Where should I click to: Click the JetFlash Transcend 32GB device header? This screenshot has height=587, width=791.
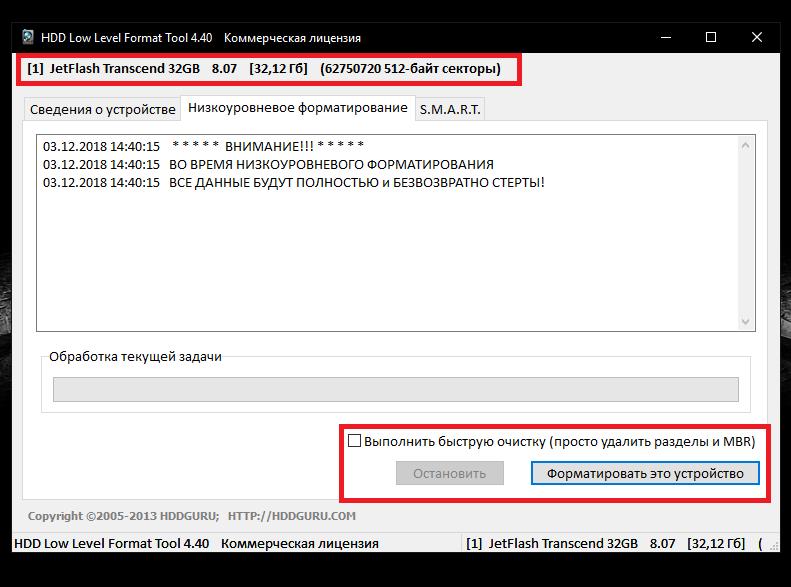[264, 69]
